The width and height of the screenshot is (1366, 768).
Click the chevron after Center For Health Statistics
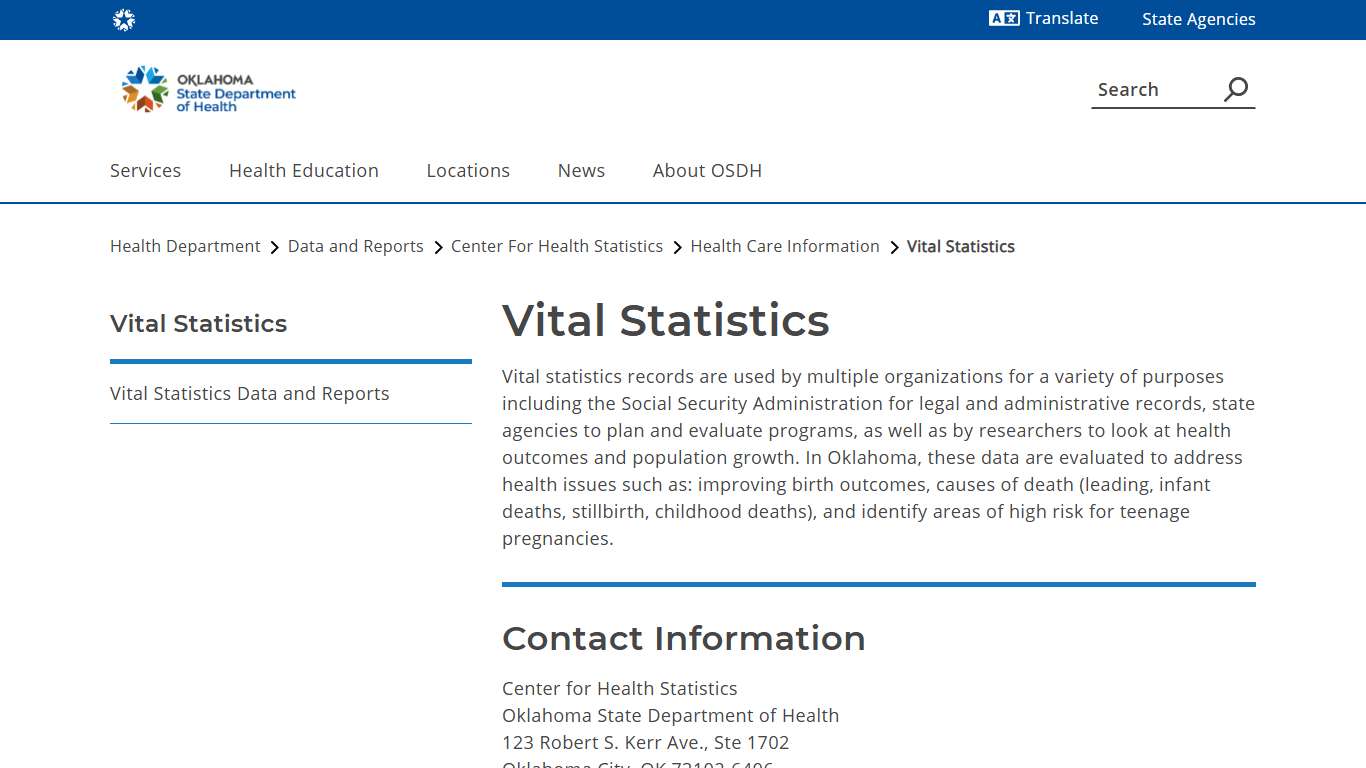point(677,247)
